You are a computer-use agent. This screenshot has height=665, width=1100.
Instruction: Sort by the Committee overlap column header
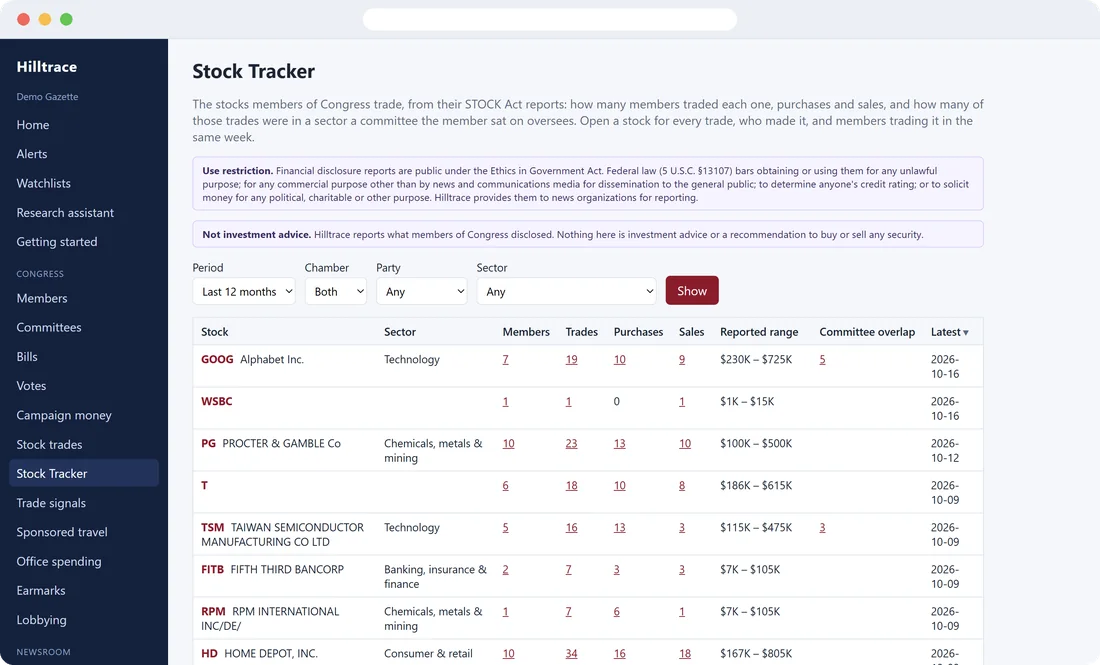(867, 332)
